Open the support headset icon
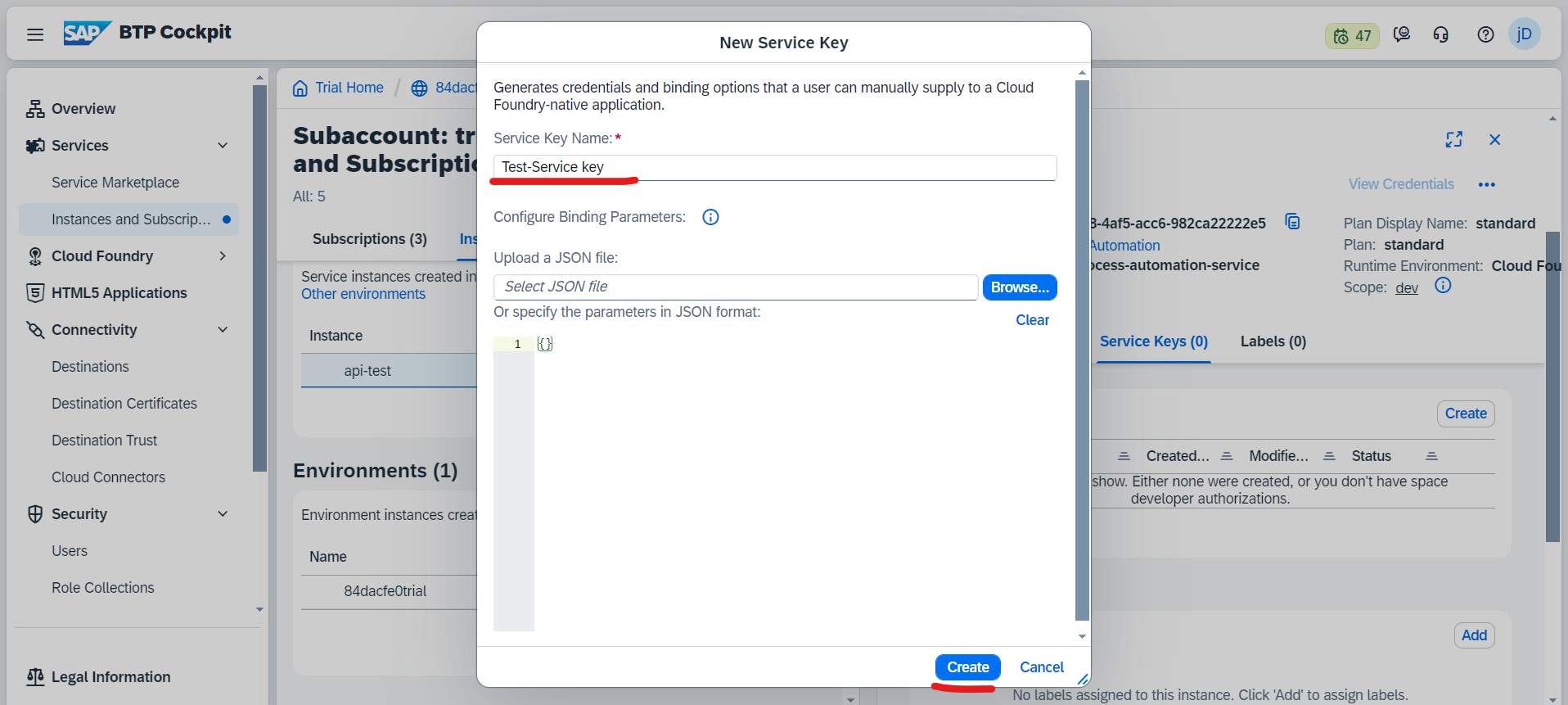1568x705 pixels. pyautogui.click(x=1441, y=34)
